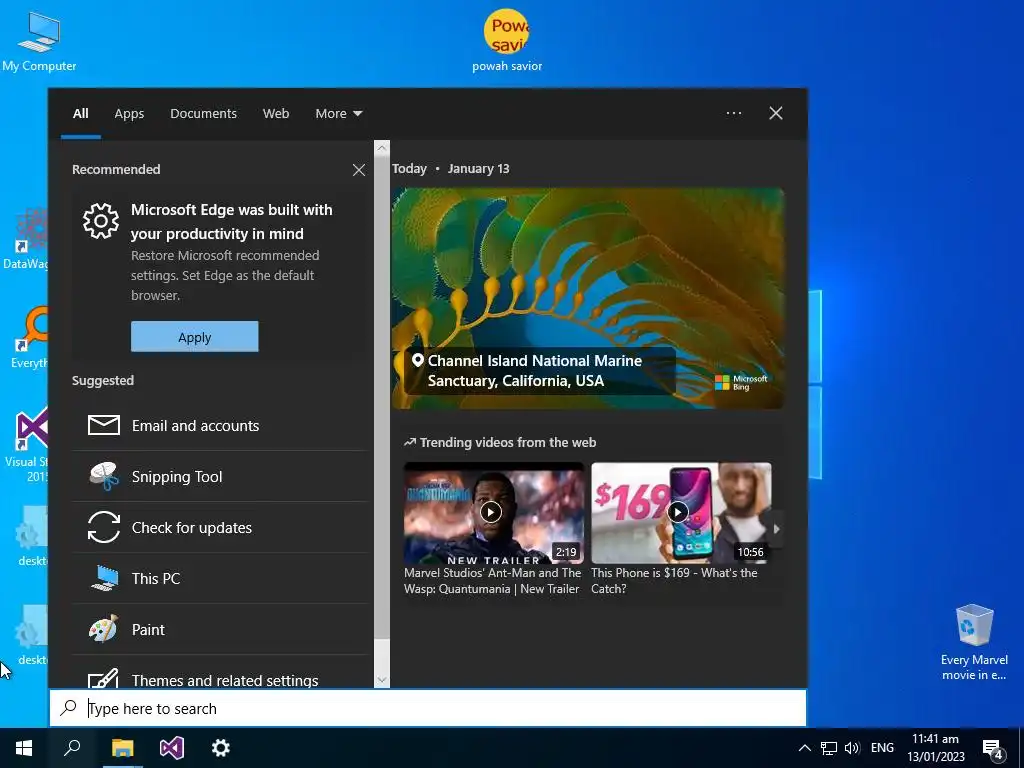Image resolution: width=1024 pixels, height=768 pixels.
Task: Click the Microsoft Bing logo on image
Action: pos(741,383)
